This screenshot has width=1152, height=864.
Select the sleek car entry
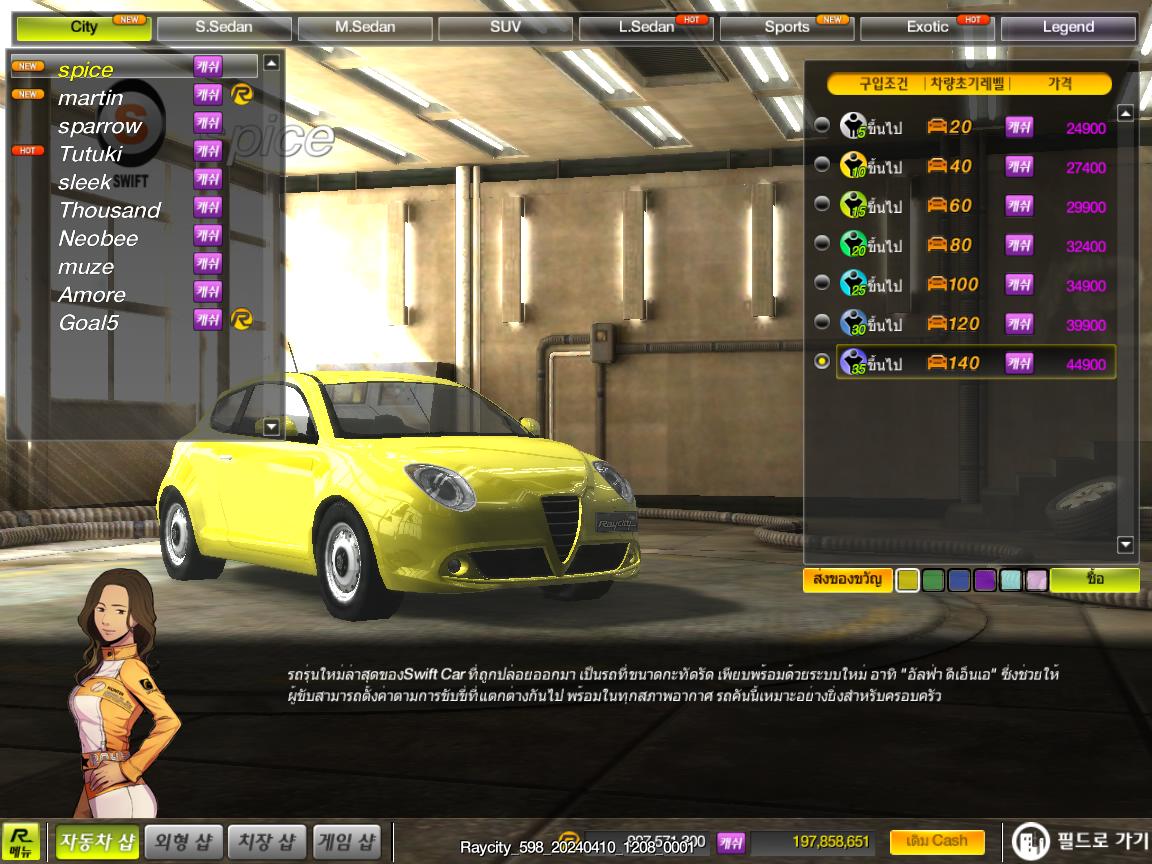tap(84, 182)
